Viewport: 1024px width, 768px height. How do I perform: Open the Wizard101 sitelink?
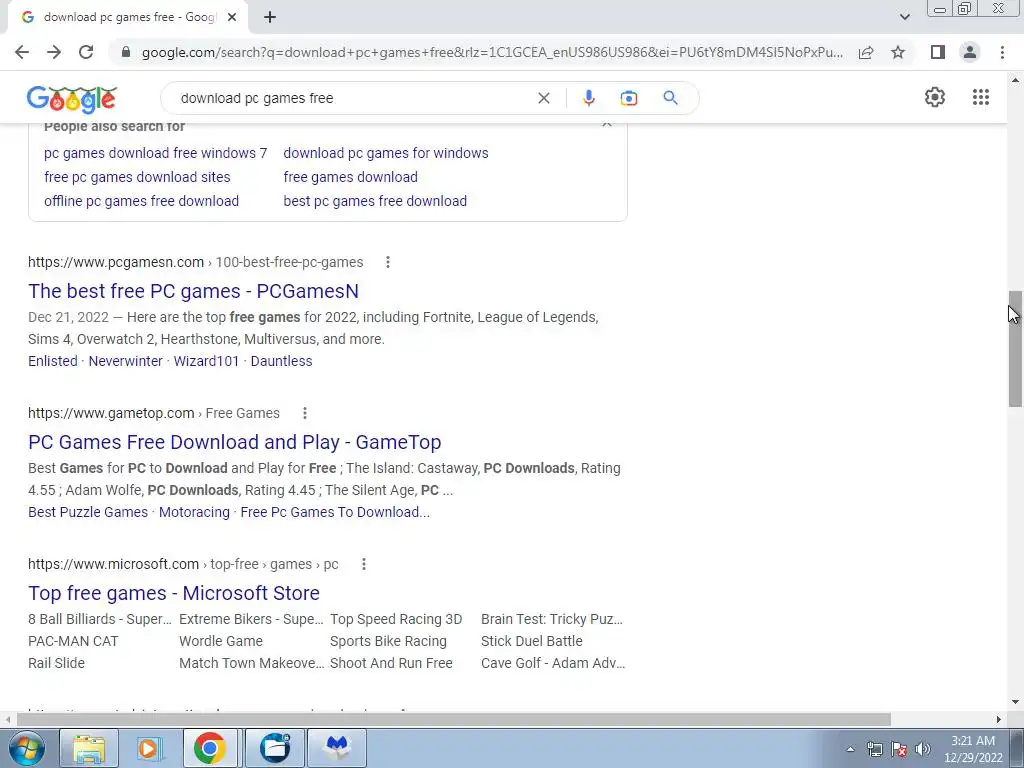point(206,361)
